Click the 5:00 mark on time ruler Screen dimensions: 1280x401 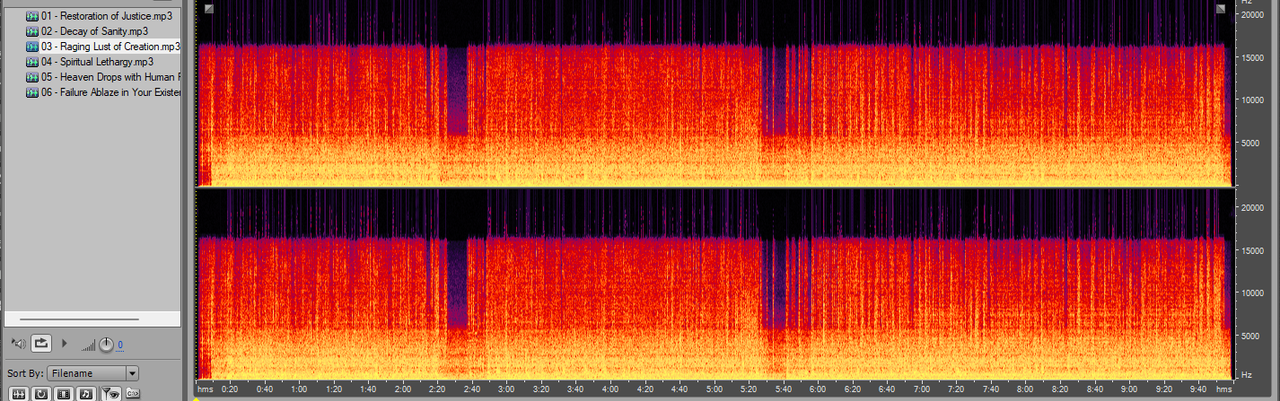(714, 388)
